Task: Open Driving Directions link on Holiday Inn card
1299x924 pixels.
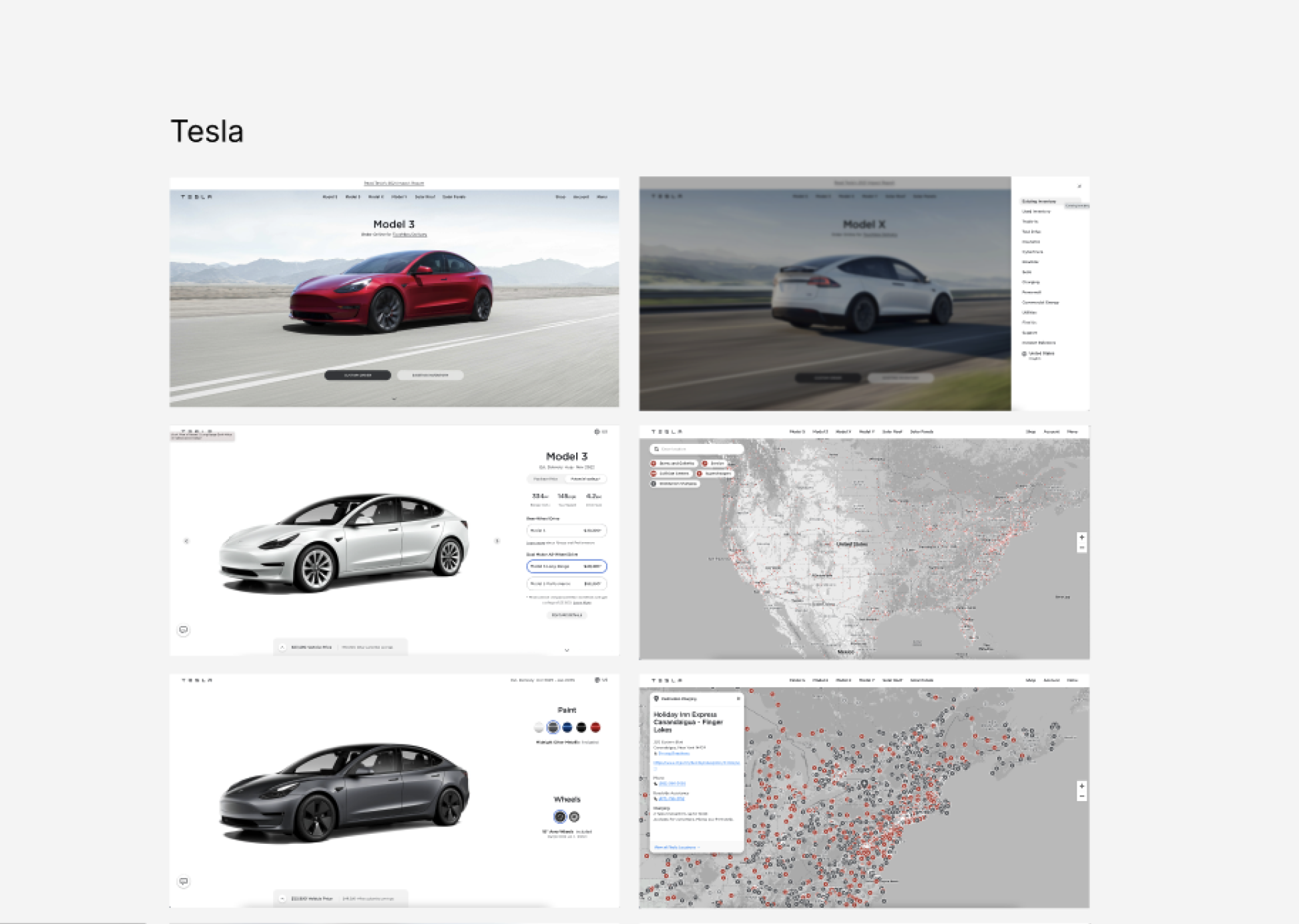Action: (674, 754)
